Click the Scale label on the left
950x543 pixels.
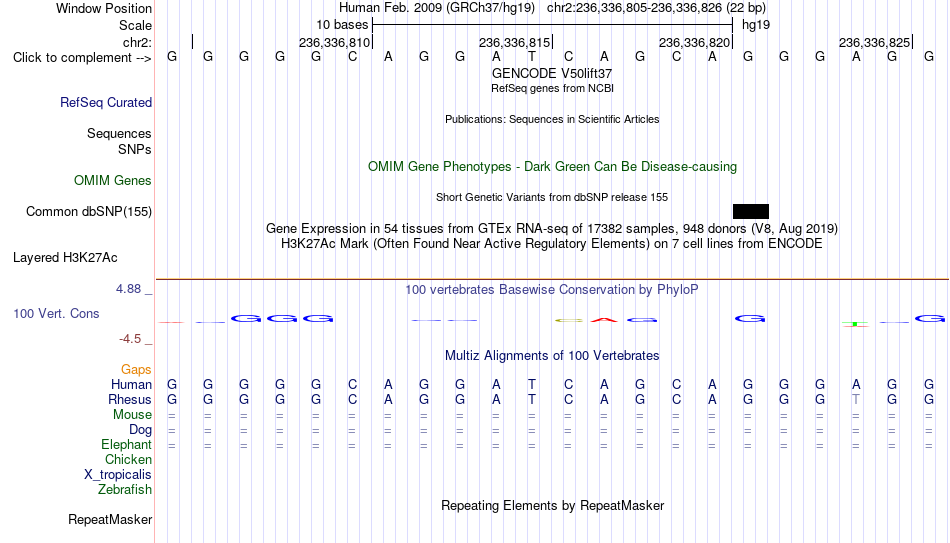136,25
